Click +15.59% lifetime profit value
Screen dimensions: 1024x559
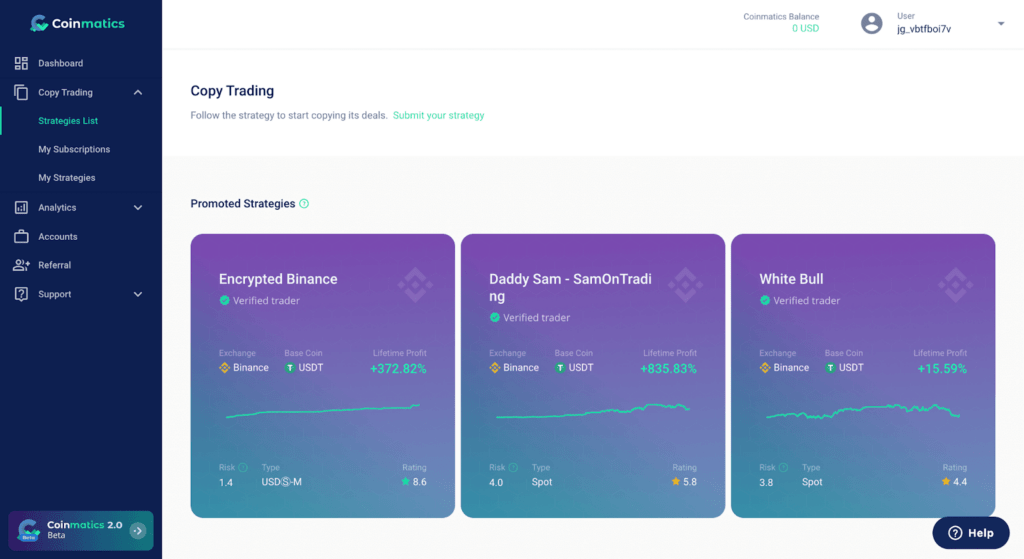point(942,369)
